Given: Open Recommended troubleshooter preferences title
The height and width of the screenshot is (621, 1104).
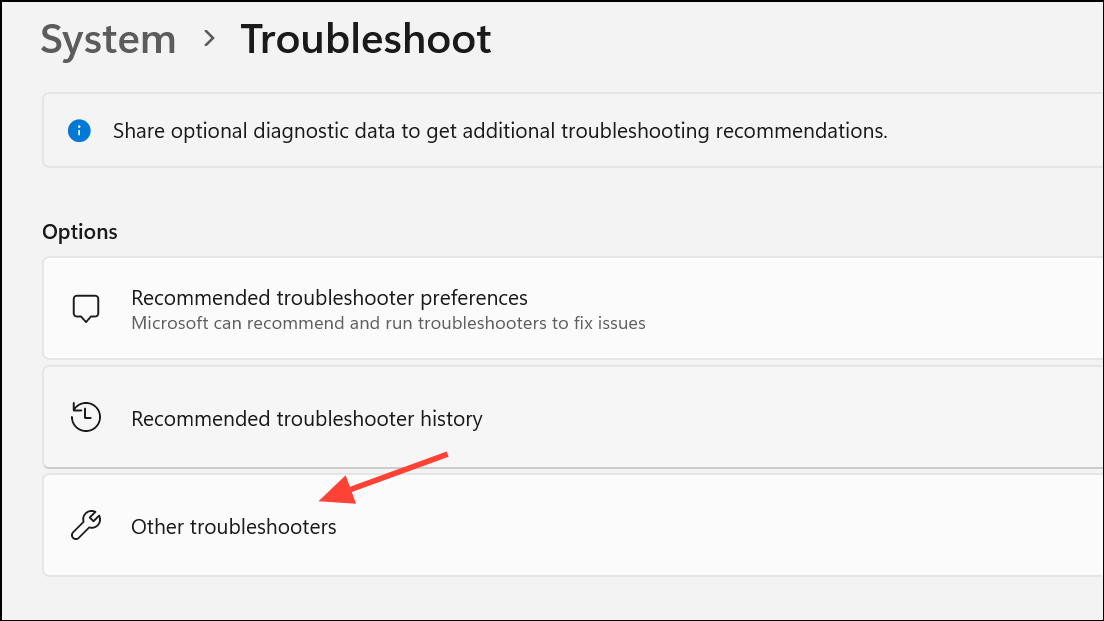Looking at the screenshot, I should coord(329,298).
